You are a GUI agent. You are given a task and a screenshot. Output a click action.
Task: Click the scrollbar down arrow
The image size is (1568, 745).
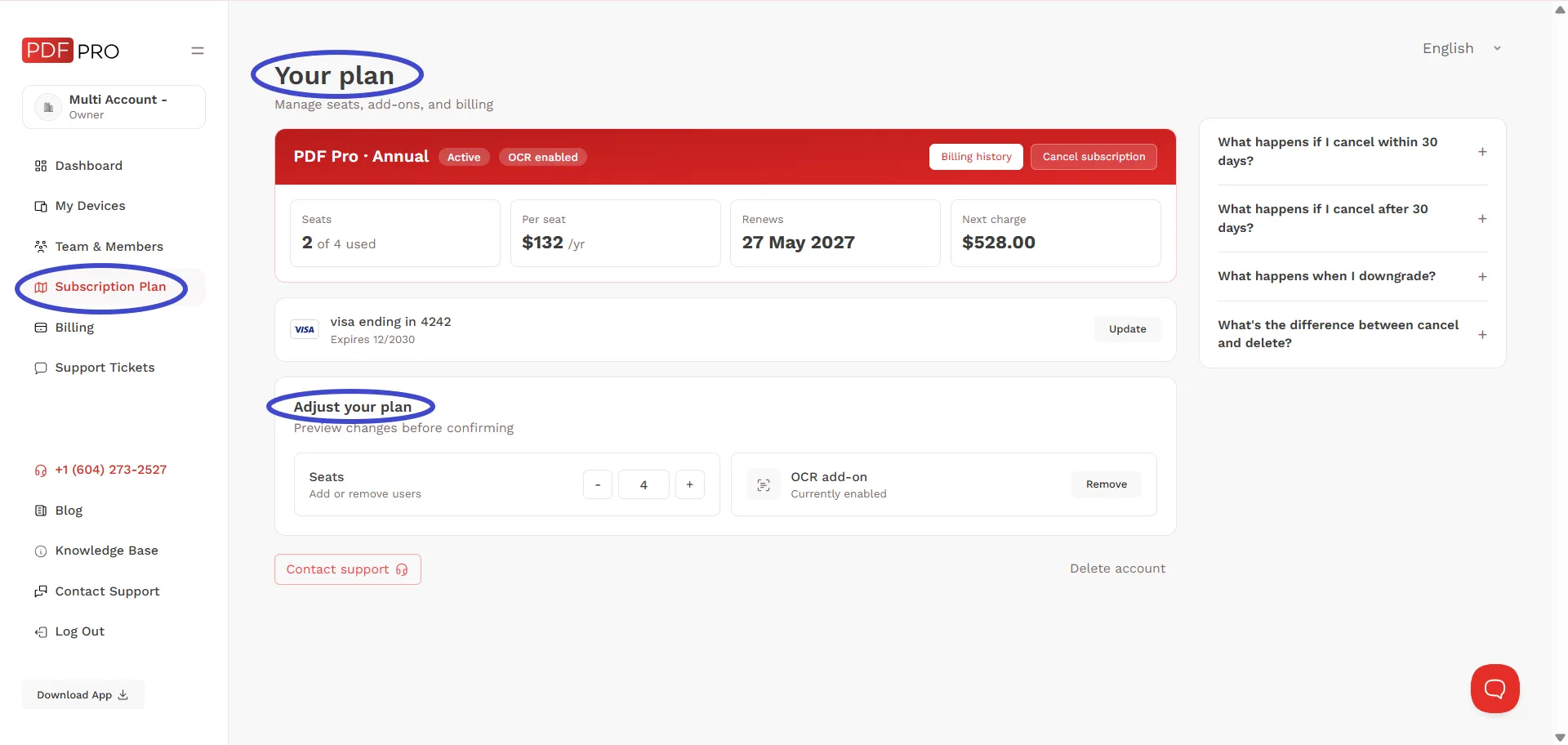(1560, 737)
